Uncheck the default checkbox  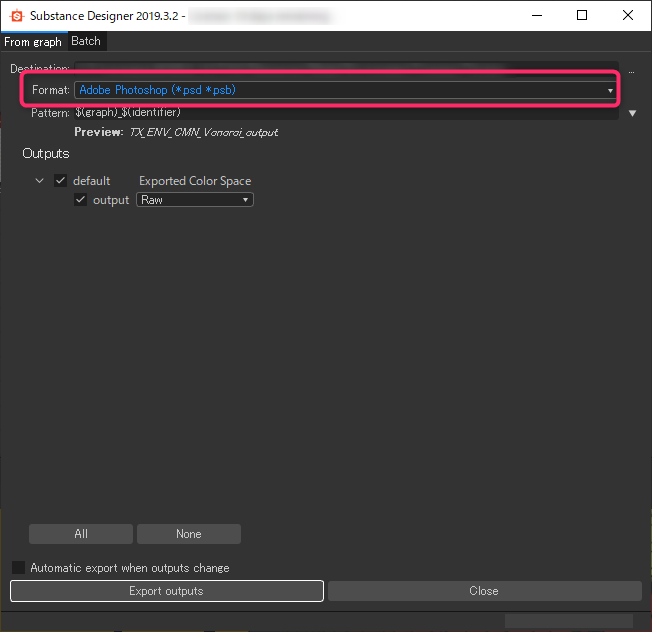[60, 180]
